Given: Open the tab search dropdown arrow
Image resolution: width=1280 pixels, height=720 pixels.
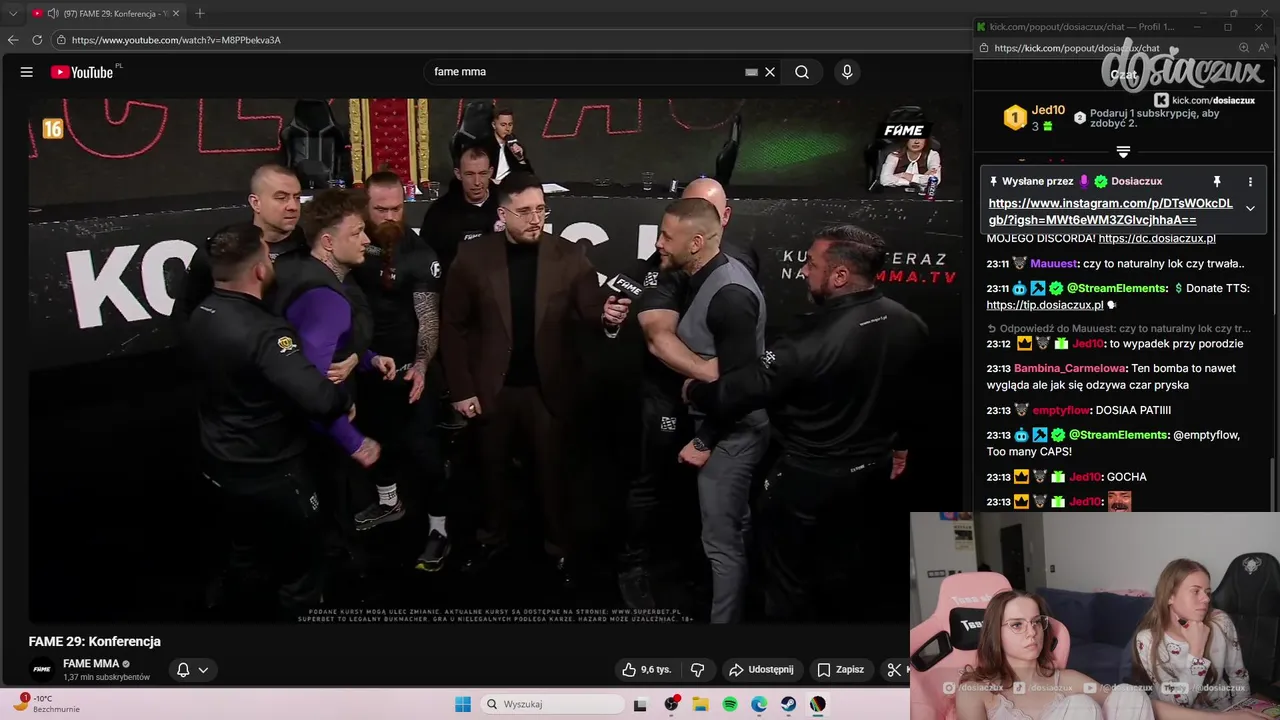Looking at the screenshot, I should click(x=13, y=13).
